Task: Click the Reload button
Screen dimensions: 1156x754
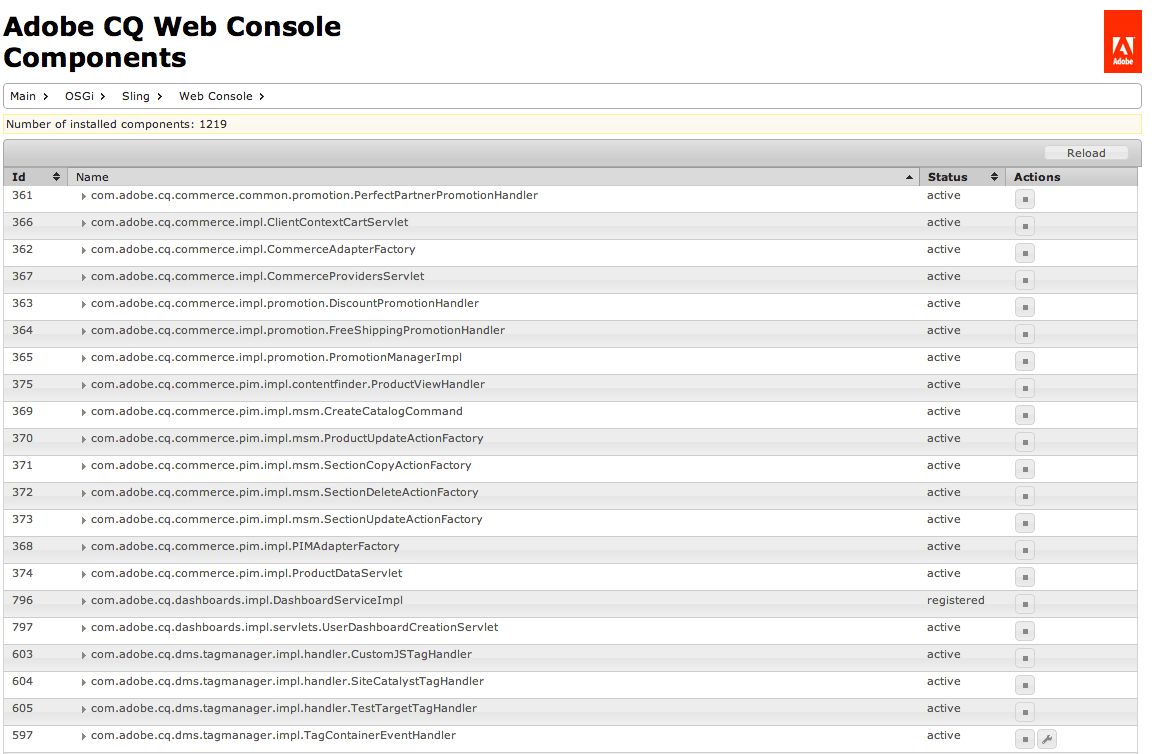Action: point(1086,152)
